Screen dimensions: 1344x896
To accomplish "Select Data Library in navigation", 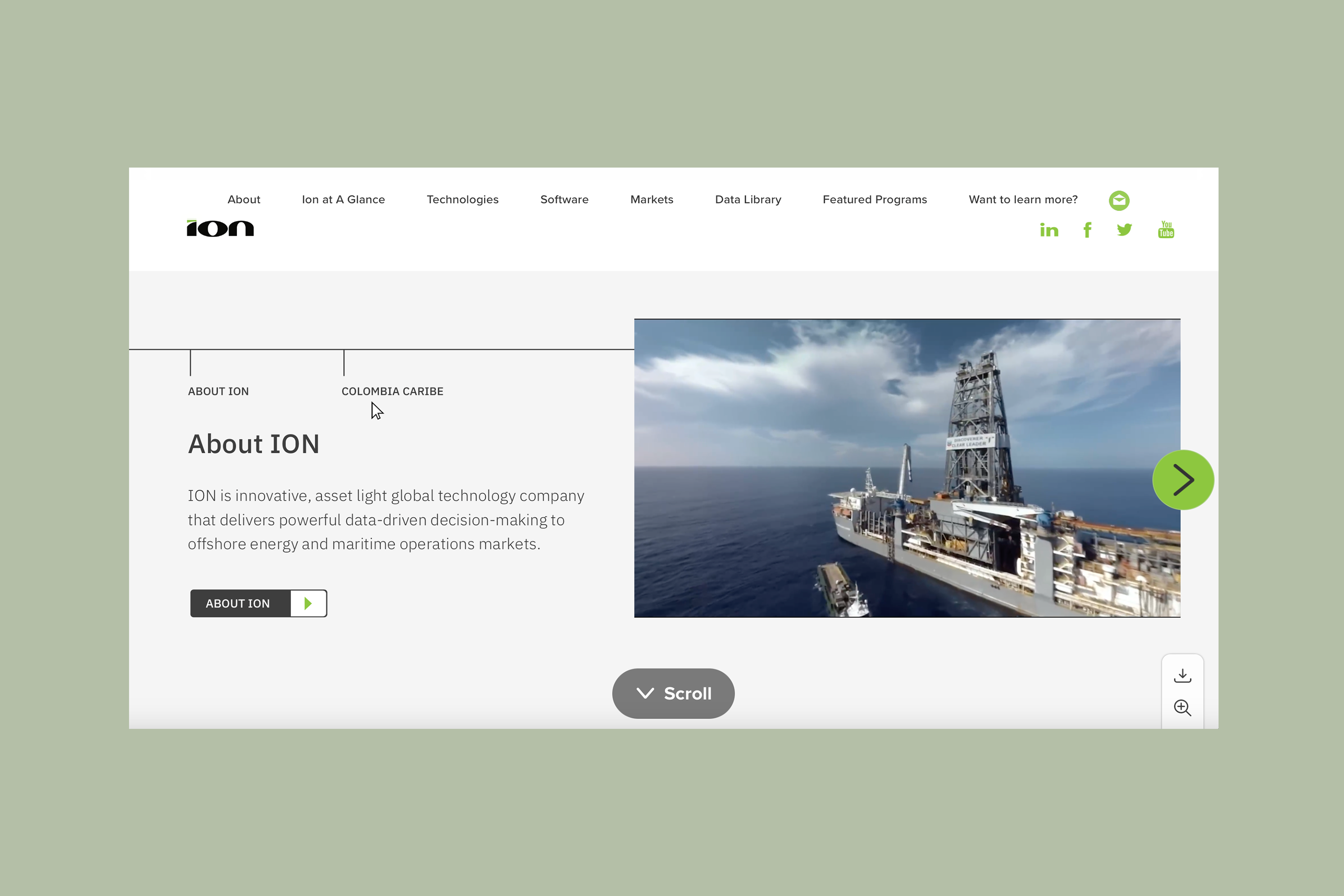I will click(x=748, y=199).
